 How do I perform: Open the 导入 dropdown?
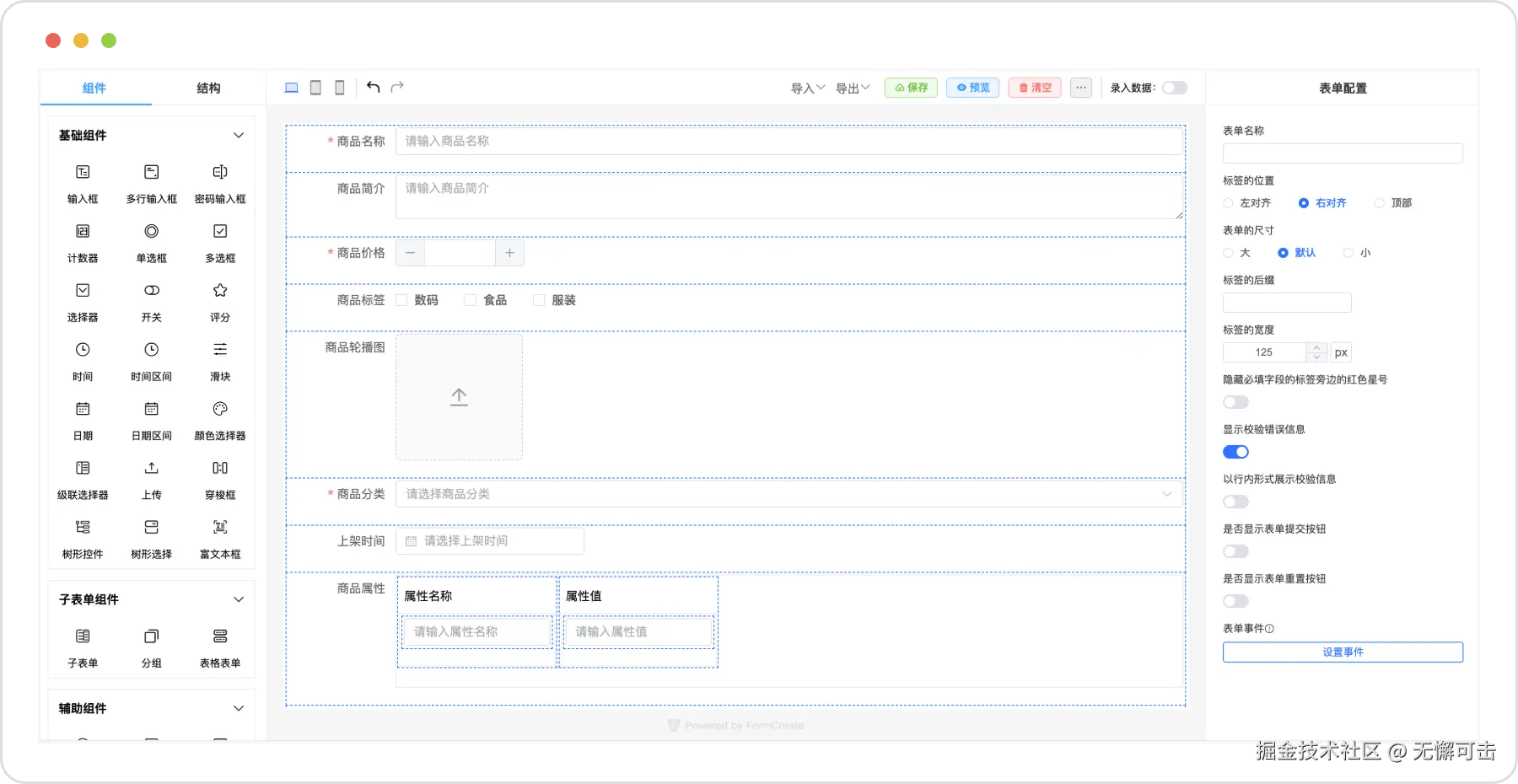click(x=805, y=87)
